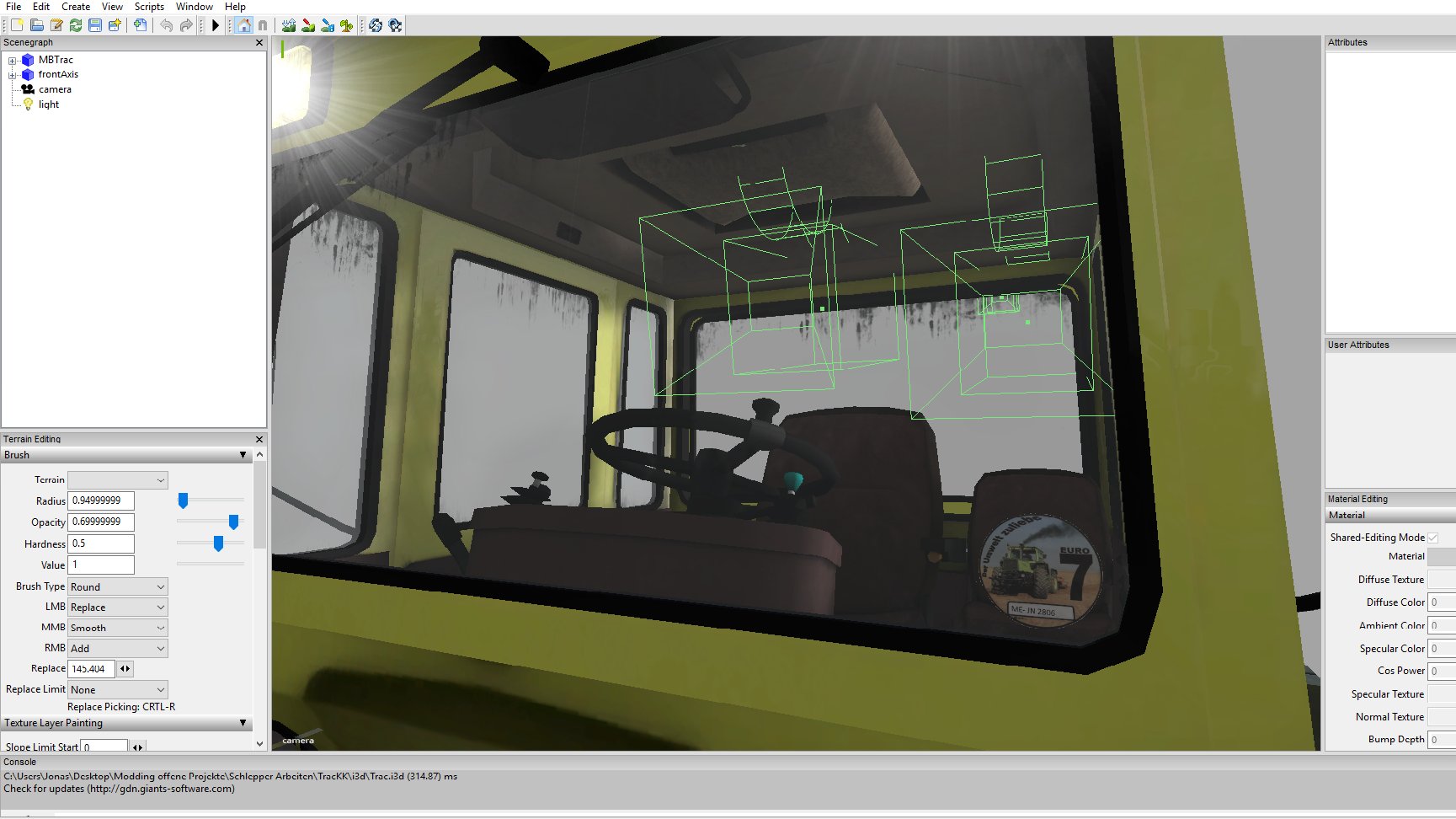Click the Save floppy disk icon

95,25
